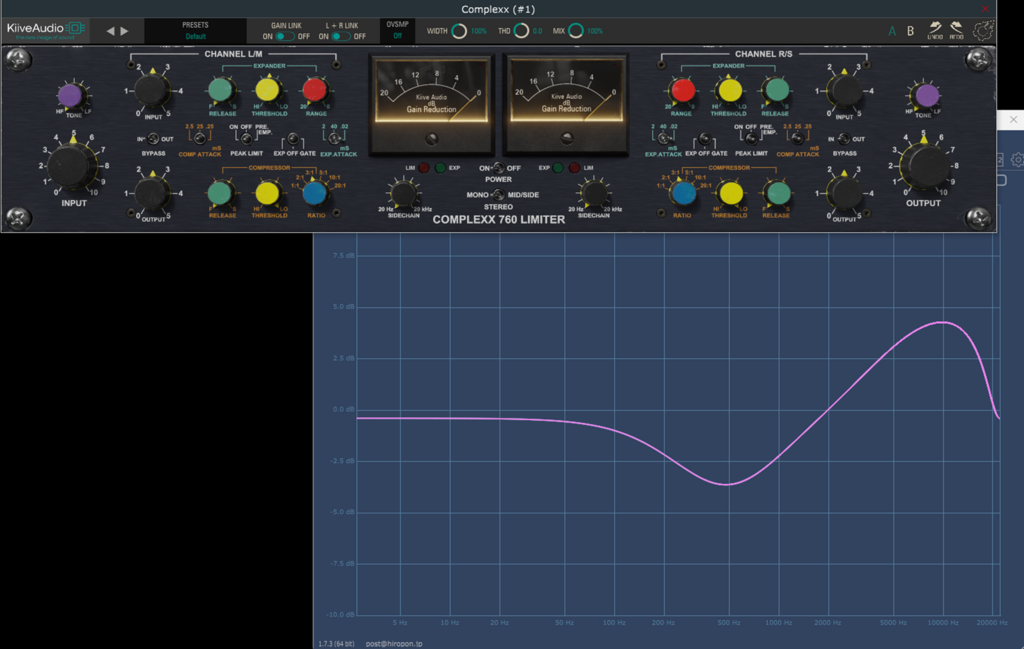Click right gain reduction meter adjustment screw
The image size is (1024, 649).
[x=566, y=138]
